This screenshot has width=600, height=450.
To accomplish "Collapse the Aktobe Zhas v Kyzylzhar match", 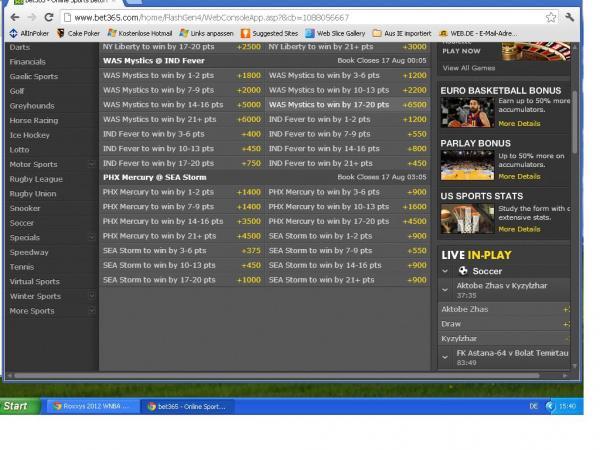I will click(445, 289).
